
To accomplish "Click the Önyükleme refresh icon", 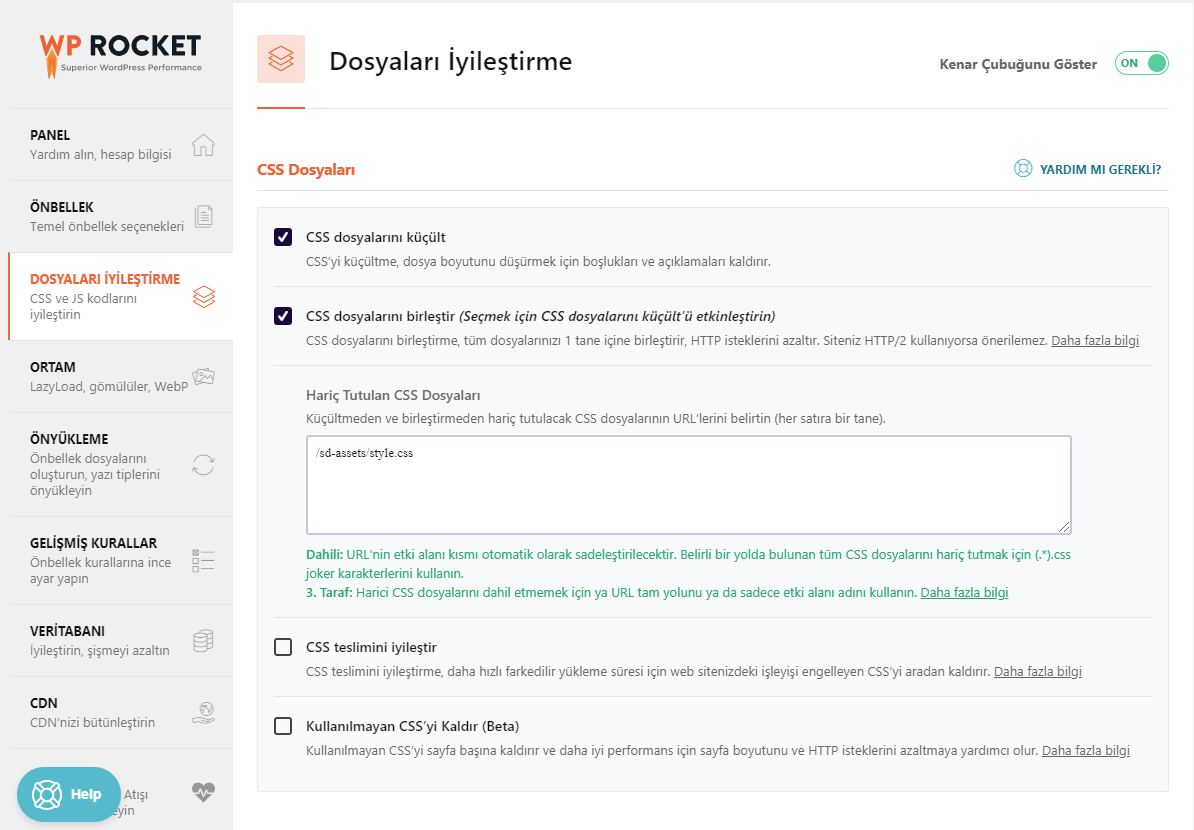I will coord(203,464).
